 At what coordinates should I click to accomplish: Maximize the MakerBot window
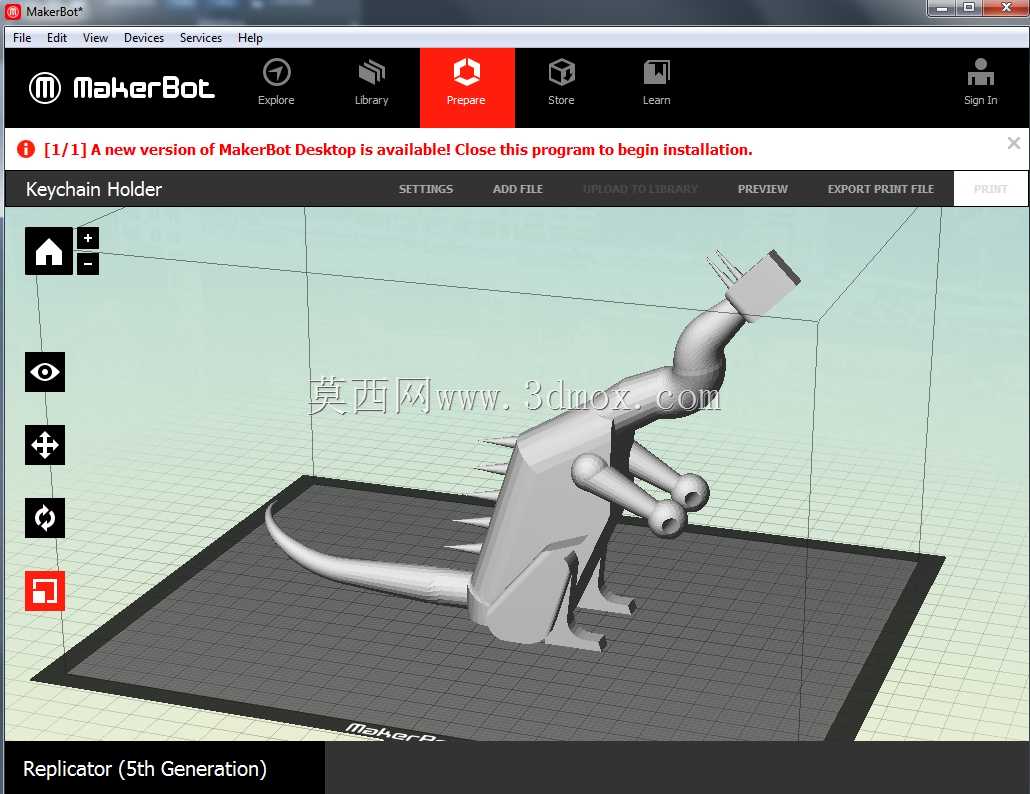point(969,9)
